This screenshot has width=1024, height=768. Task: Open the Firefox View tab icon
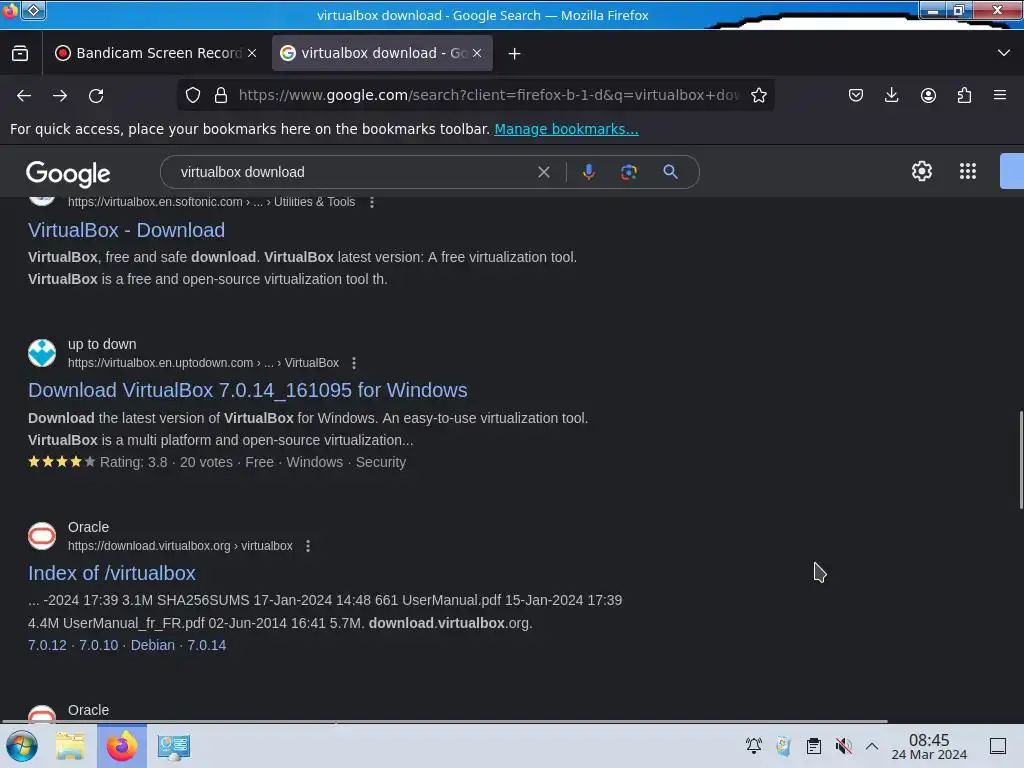click(x=20, y=54)
